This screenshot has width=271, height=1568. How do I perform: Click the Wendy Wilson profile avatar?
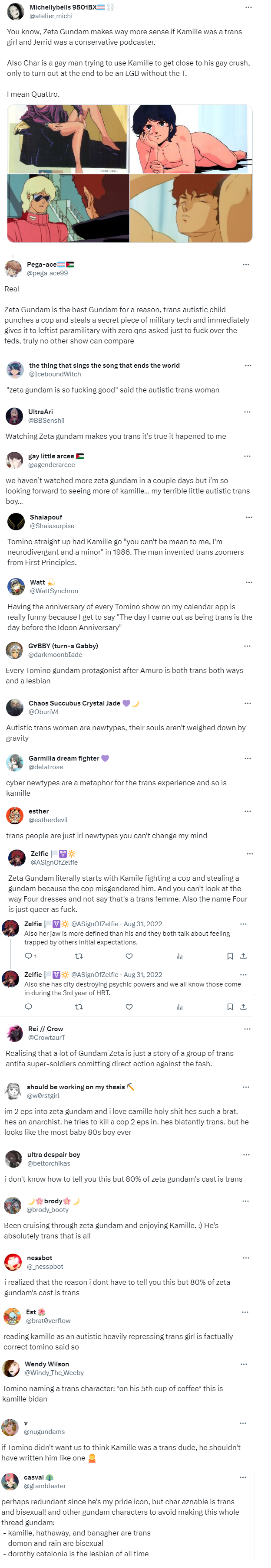[11, 1368]
